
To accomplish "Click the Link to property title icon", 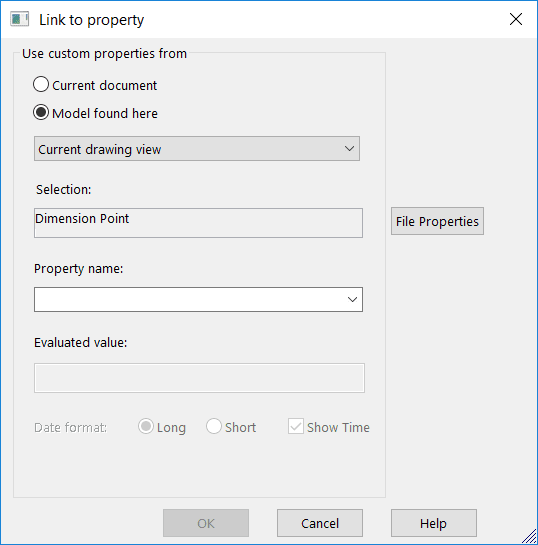I will (x=19, y=19).
